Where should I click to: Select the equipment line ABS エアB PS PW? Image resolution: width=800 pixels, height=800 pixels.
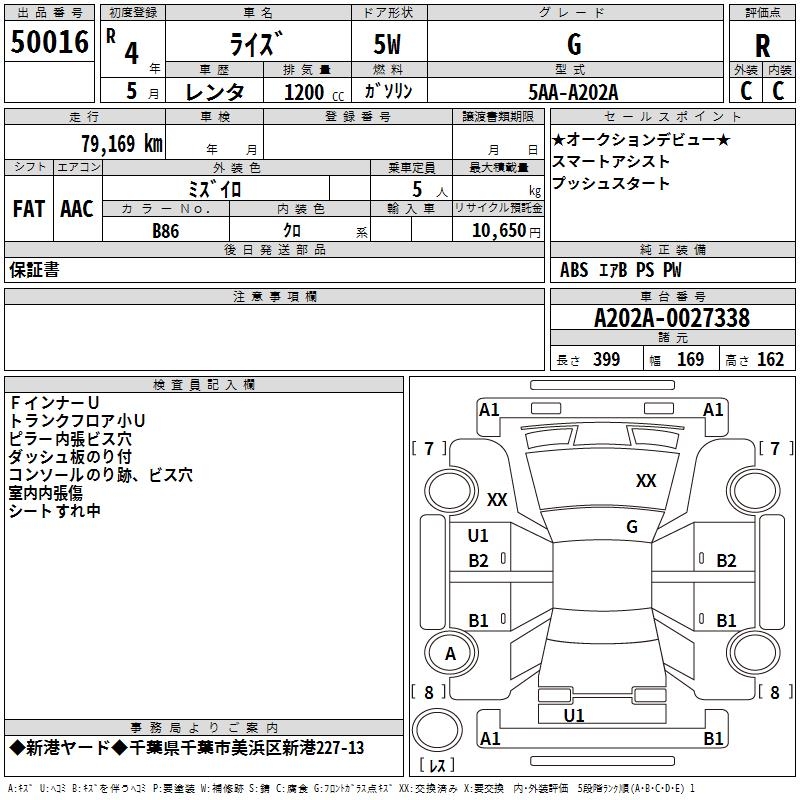620,270
